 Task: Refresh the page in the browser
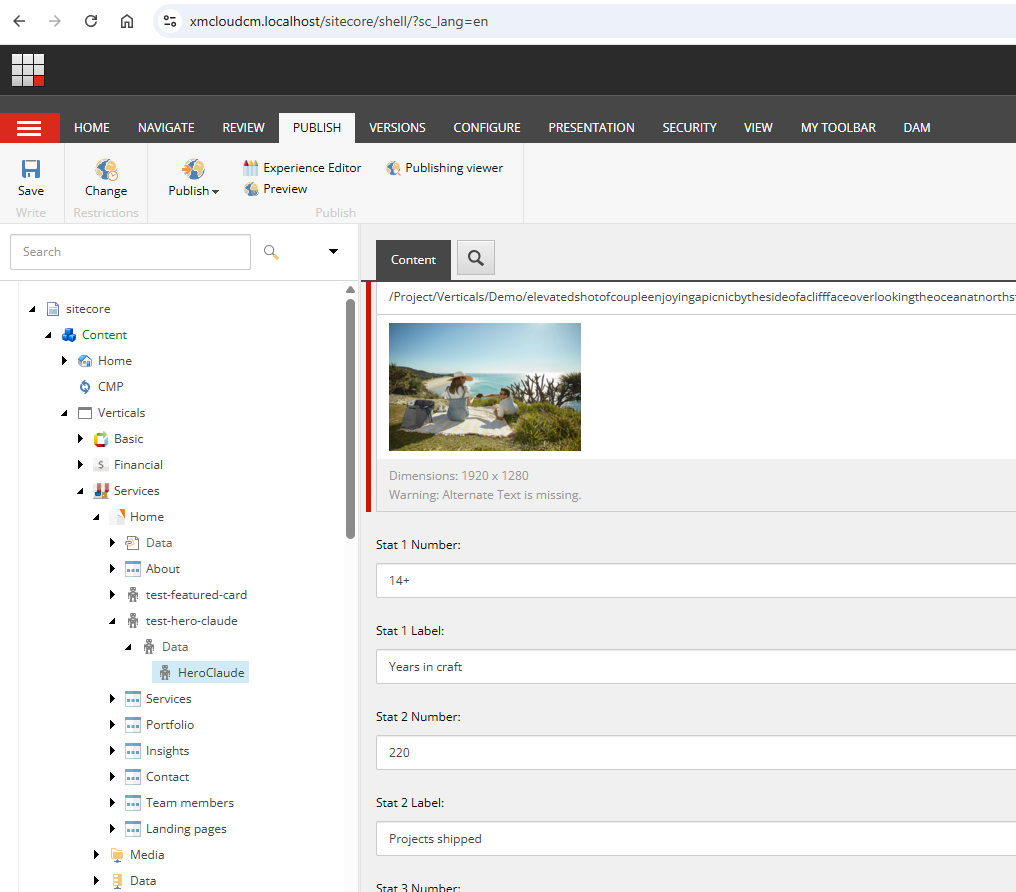[90, 19]
